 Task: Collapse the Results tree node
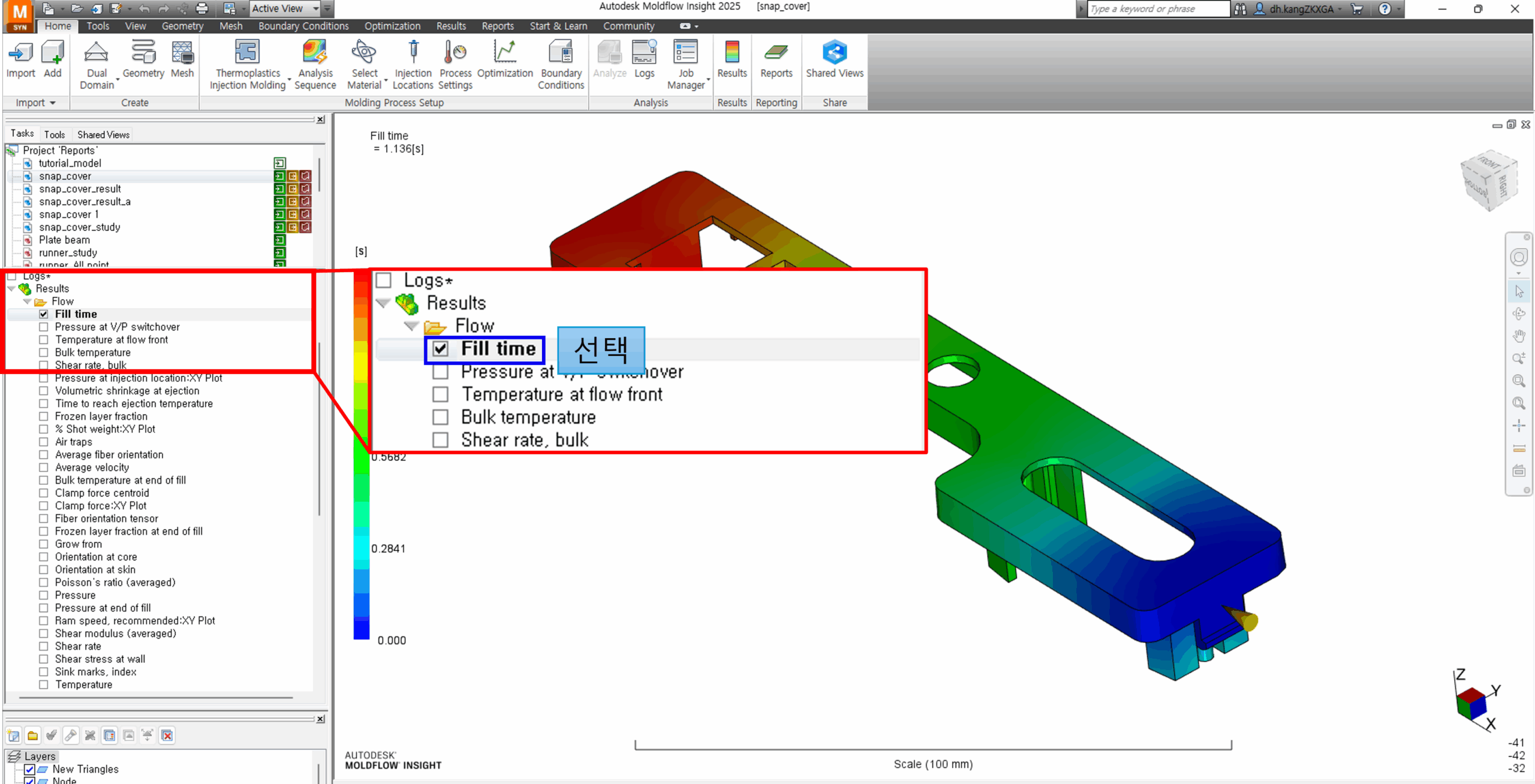tap(11, 289)
